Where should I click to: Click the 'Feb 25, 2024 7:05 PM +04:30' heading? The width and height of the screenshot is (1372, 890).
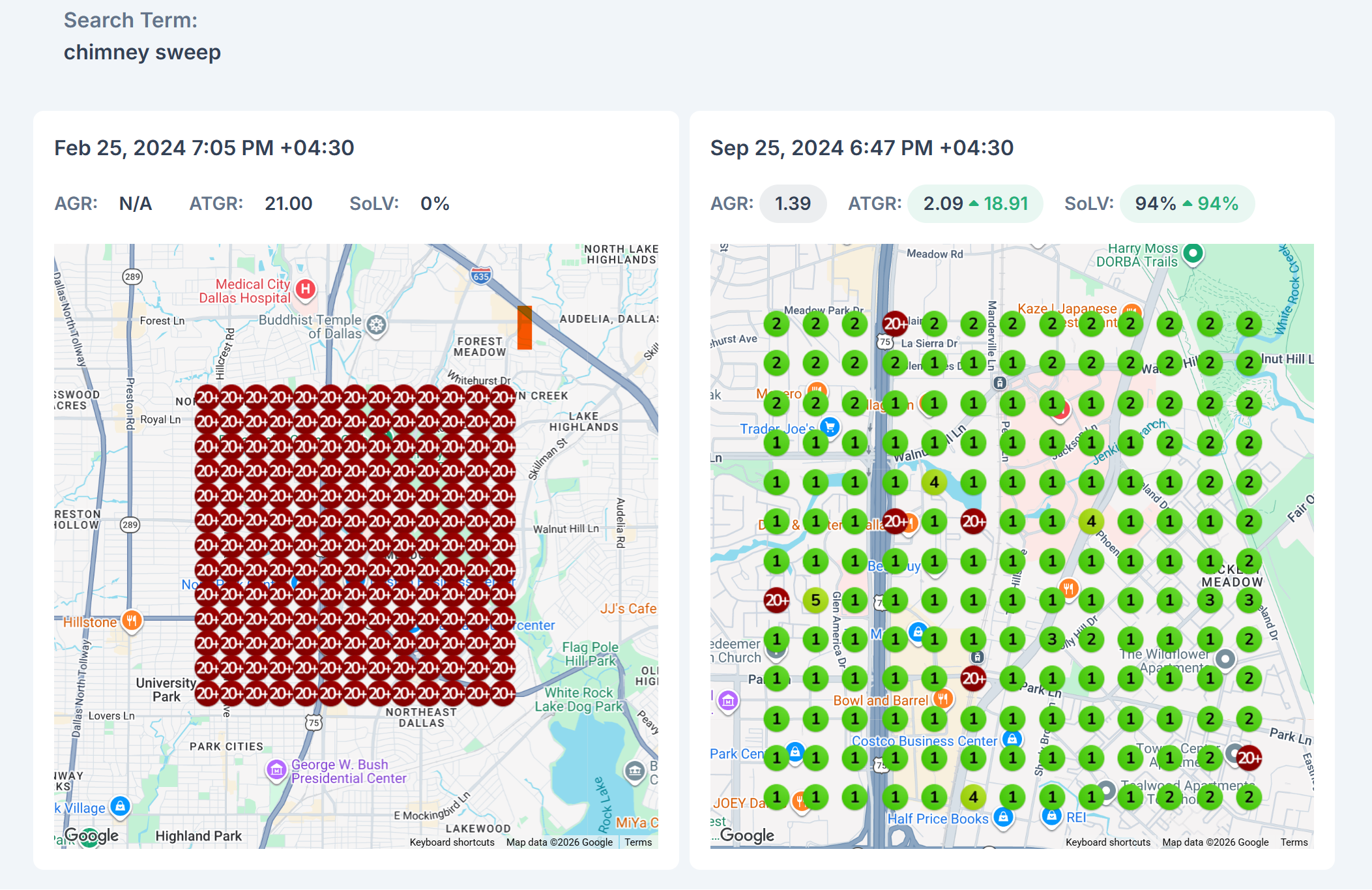click(x=204, y=148)
